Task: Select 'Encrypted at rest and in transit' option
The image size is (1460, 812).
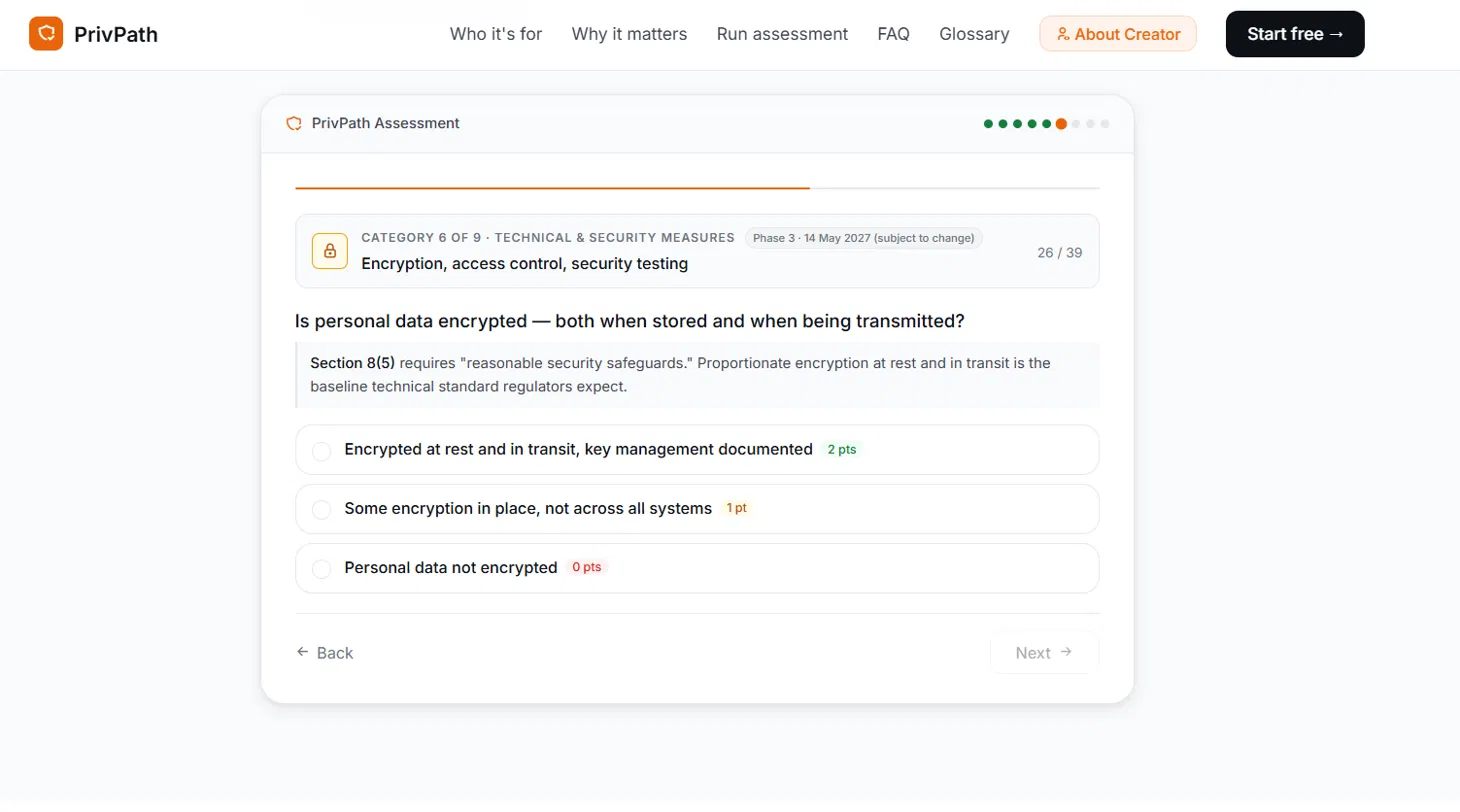Action: tap(697, 450)
